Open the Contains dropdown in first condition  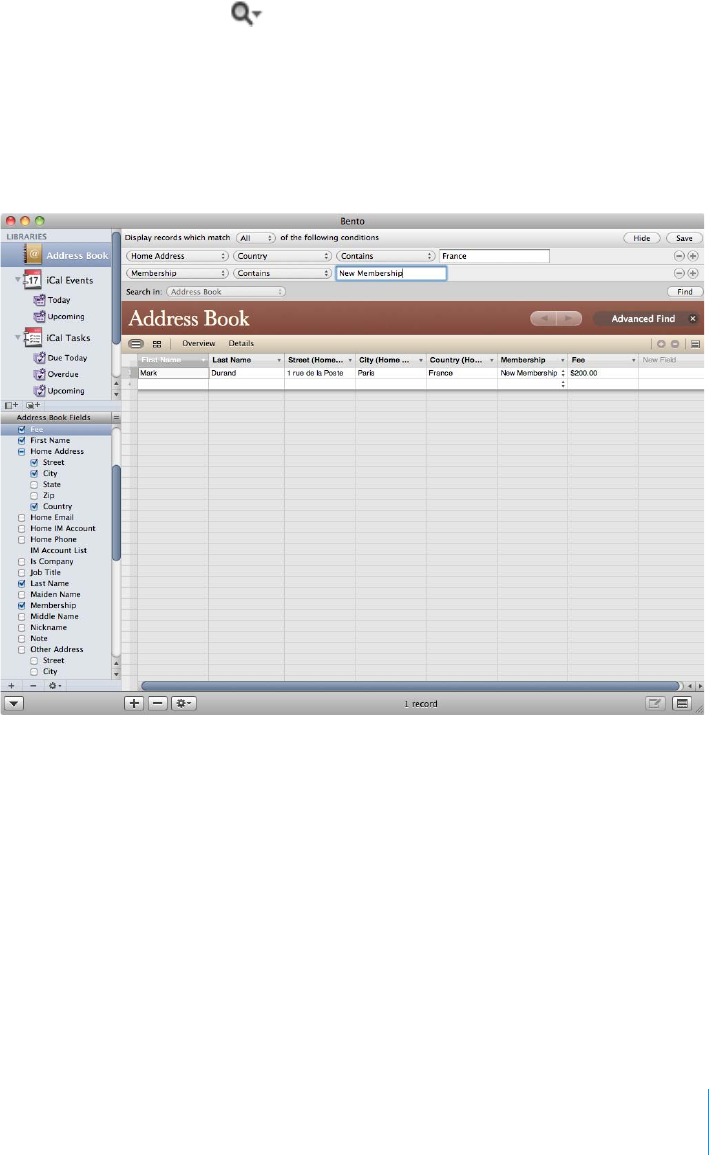[386, 256]
